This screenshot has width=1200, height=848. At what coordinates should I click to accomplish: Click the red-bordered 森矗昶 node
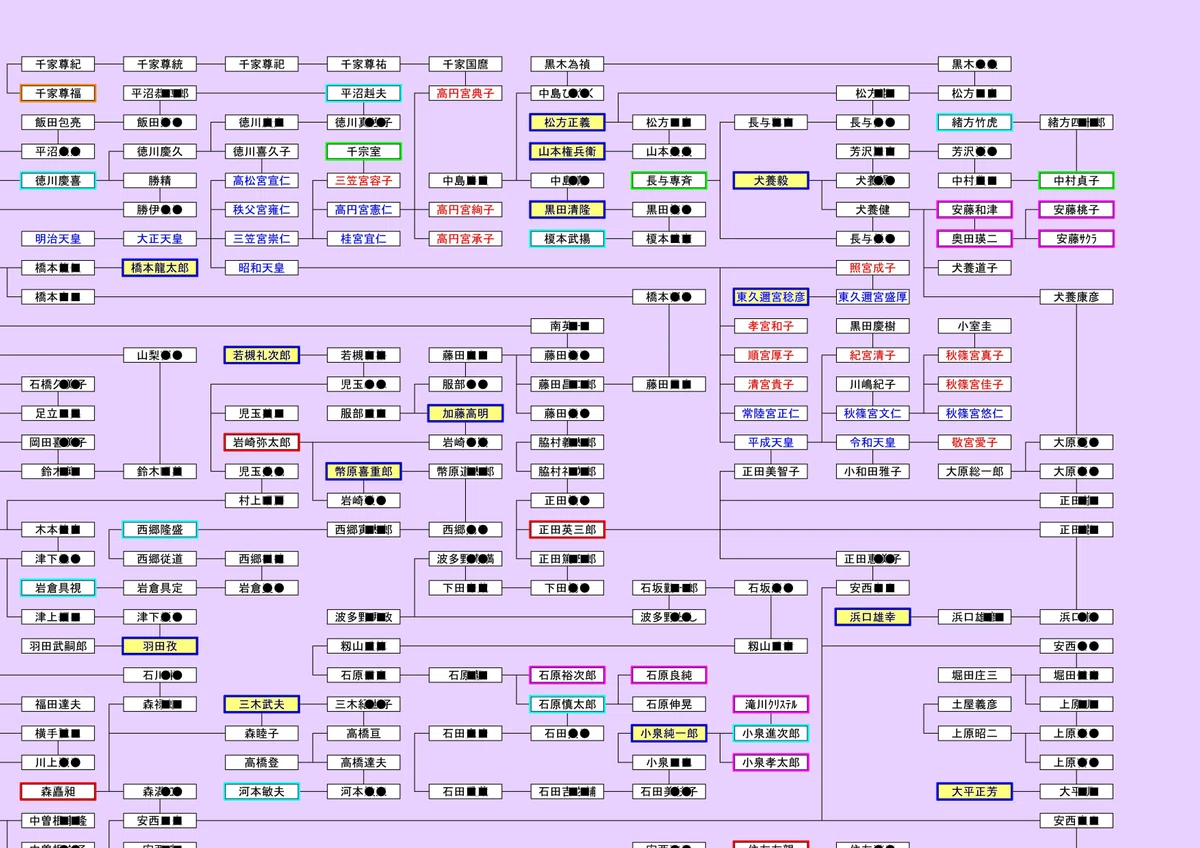[x=58, y=791]
